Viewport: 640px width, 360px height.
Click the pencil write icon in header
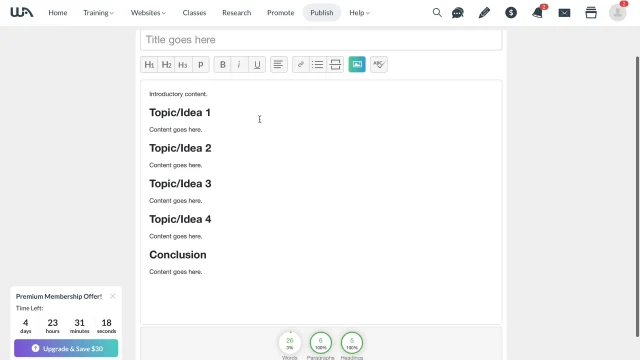pyautogui.click(x=484, y=13)
